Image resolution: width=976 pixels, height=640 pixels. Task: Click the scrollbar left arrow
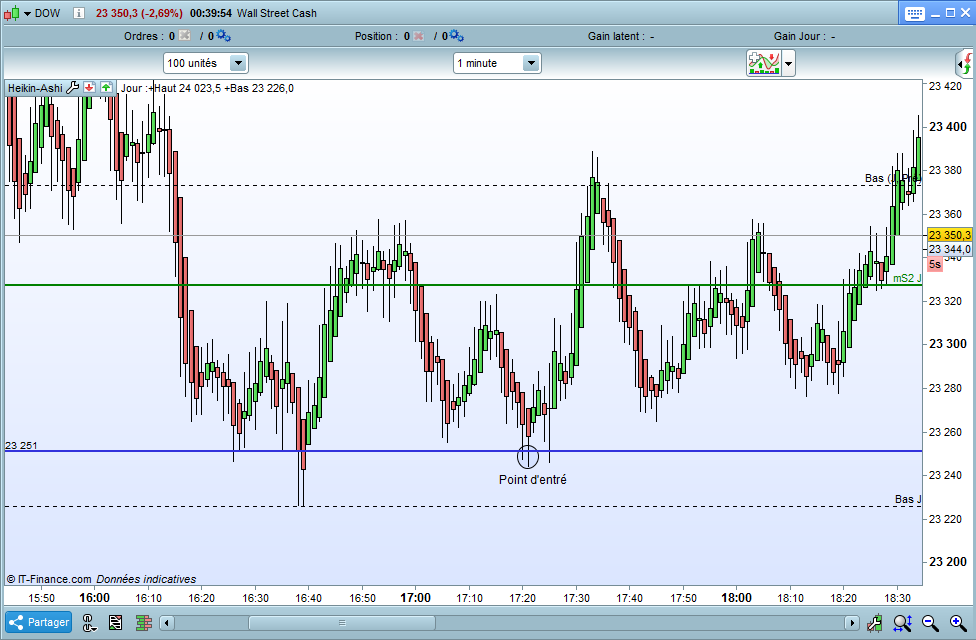click(x=167, y=623)
